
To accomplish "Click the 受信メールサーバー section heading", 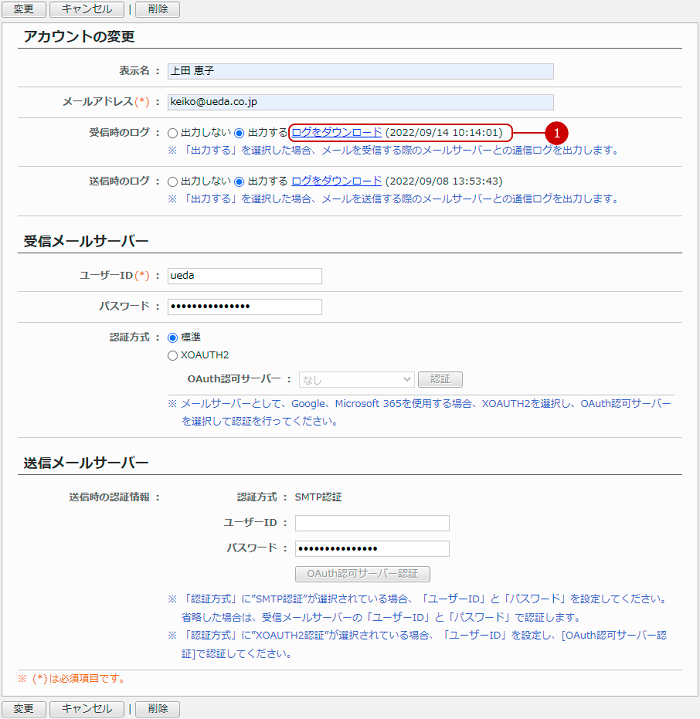I will [x=86, y=241].
